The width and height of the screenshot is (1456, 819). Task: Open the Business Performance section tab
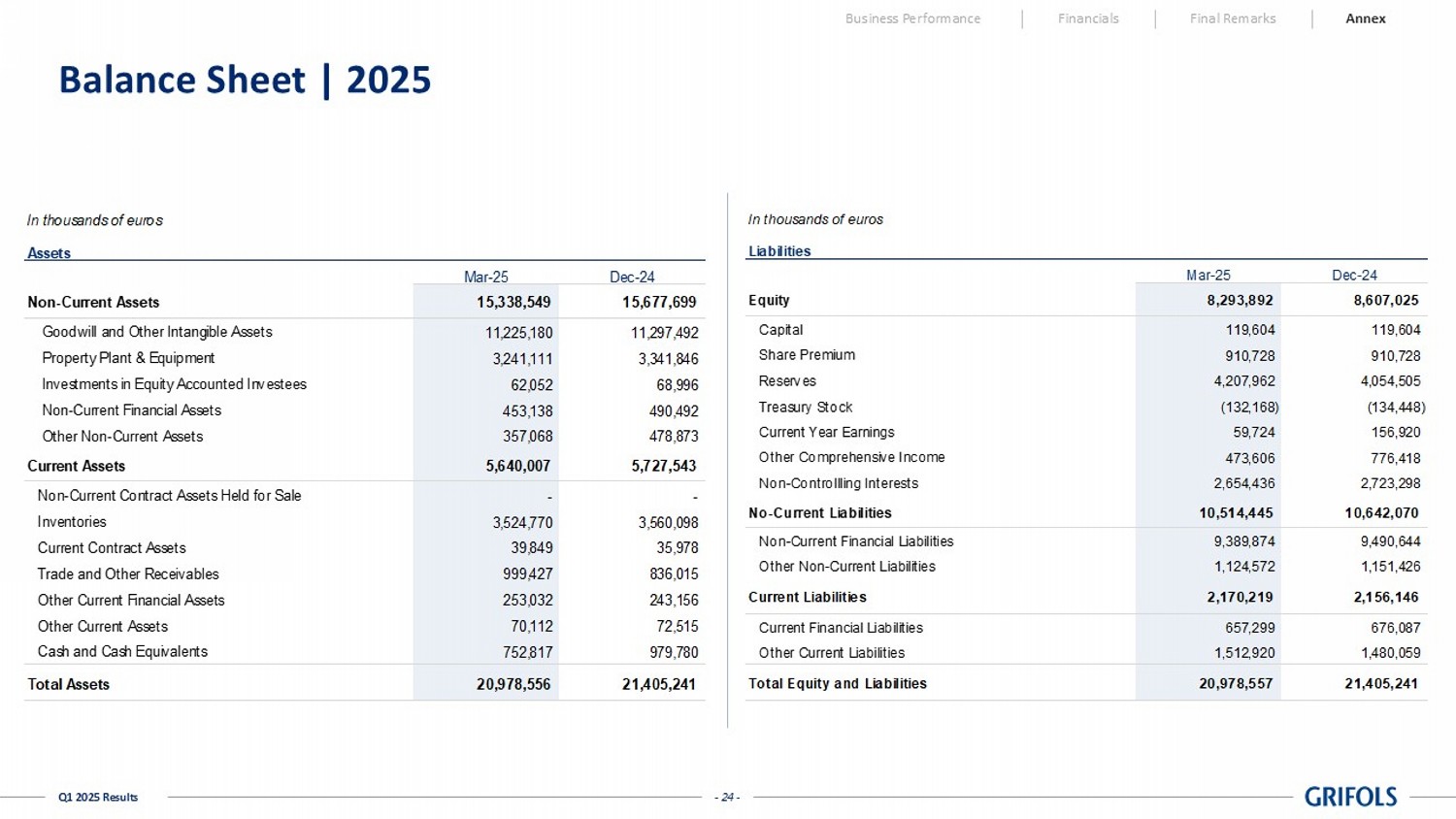[912, 18]
